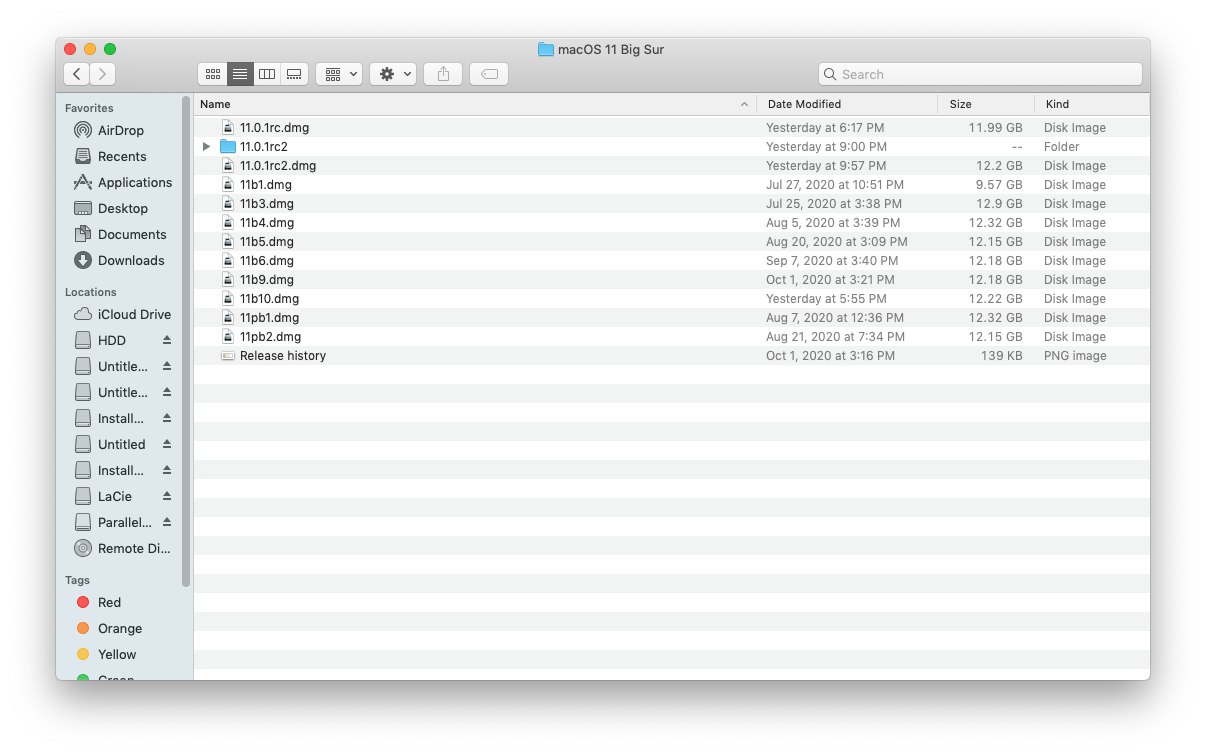Click the sort direction arrow in Name column

(x=744, y=104)
